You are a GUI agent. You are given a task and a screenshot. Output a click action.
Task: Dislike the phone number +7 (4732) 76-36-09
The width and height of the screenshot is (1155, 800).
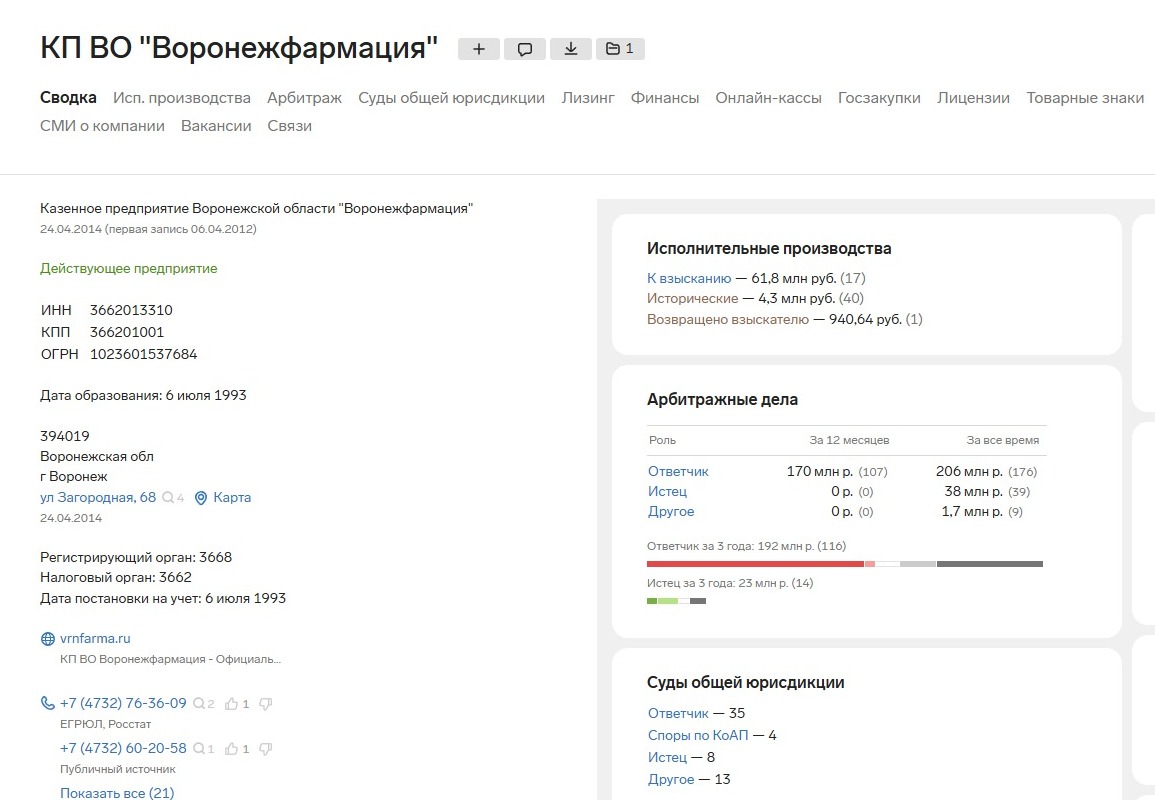[265, 704]
